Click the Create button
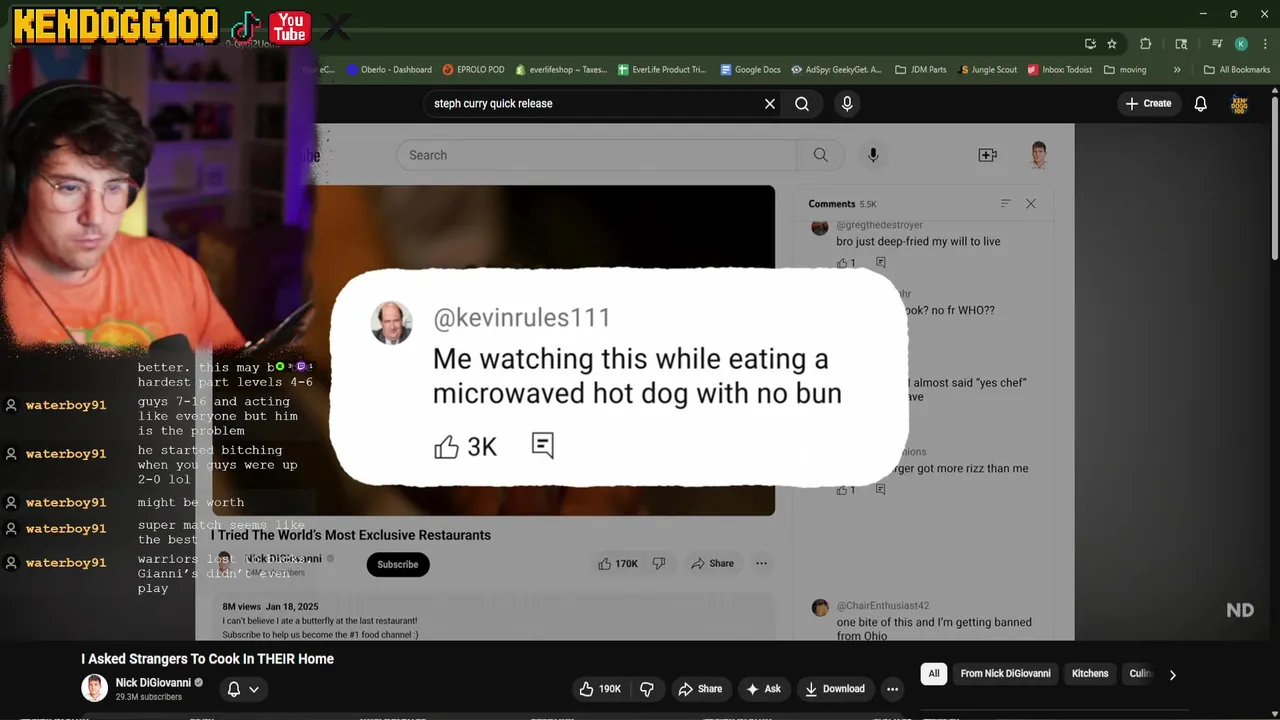The height and width of the screenshot is (720, 1280). (1148, 104)
